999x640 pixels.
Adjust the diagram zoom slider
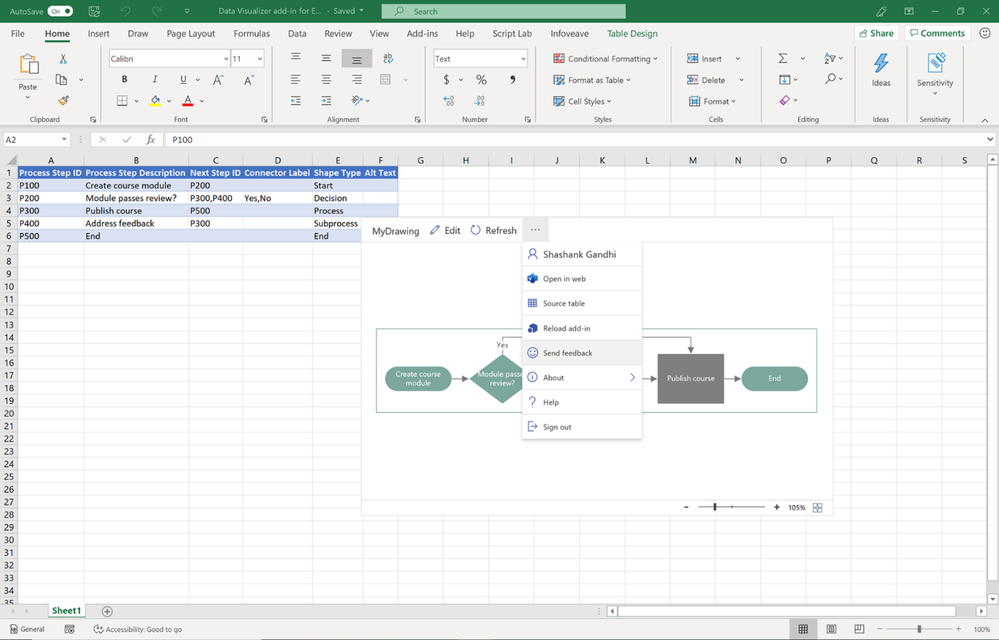click(x=715, y=508)
